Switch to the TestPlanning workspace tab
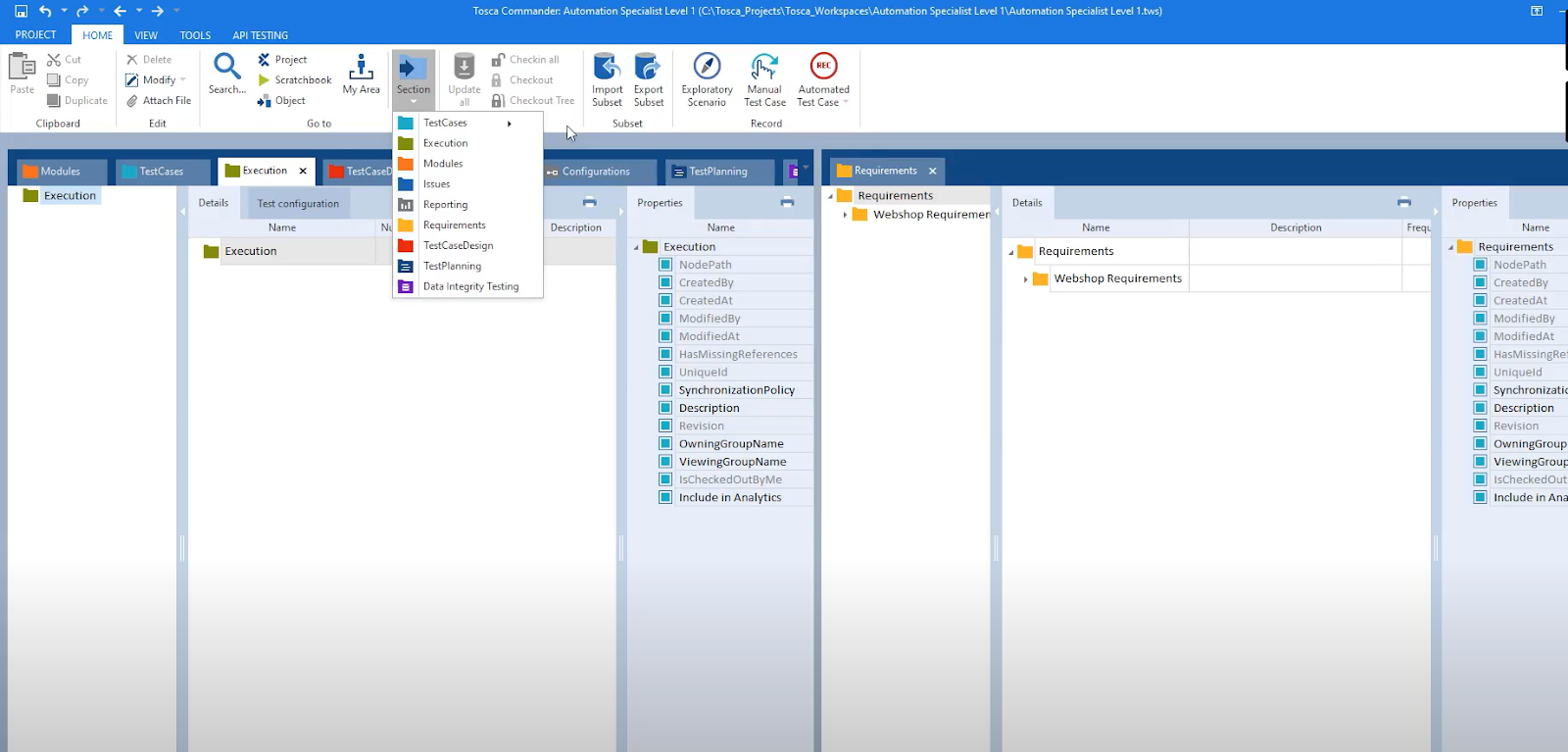The image size is (1568, 752). click(x=717, y=172)
